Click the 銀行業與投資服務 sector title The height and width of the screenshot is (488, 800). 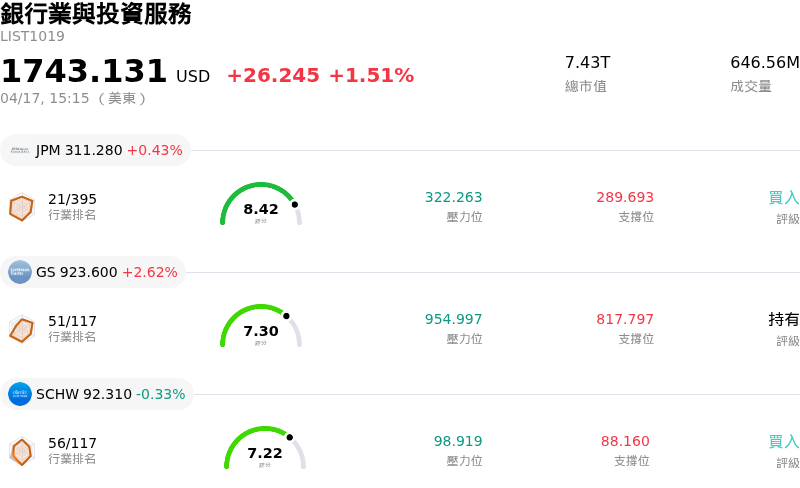point(96,14)
